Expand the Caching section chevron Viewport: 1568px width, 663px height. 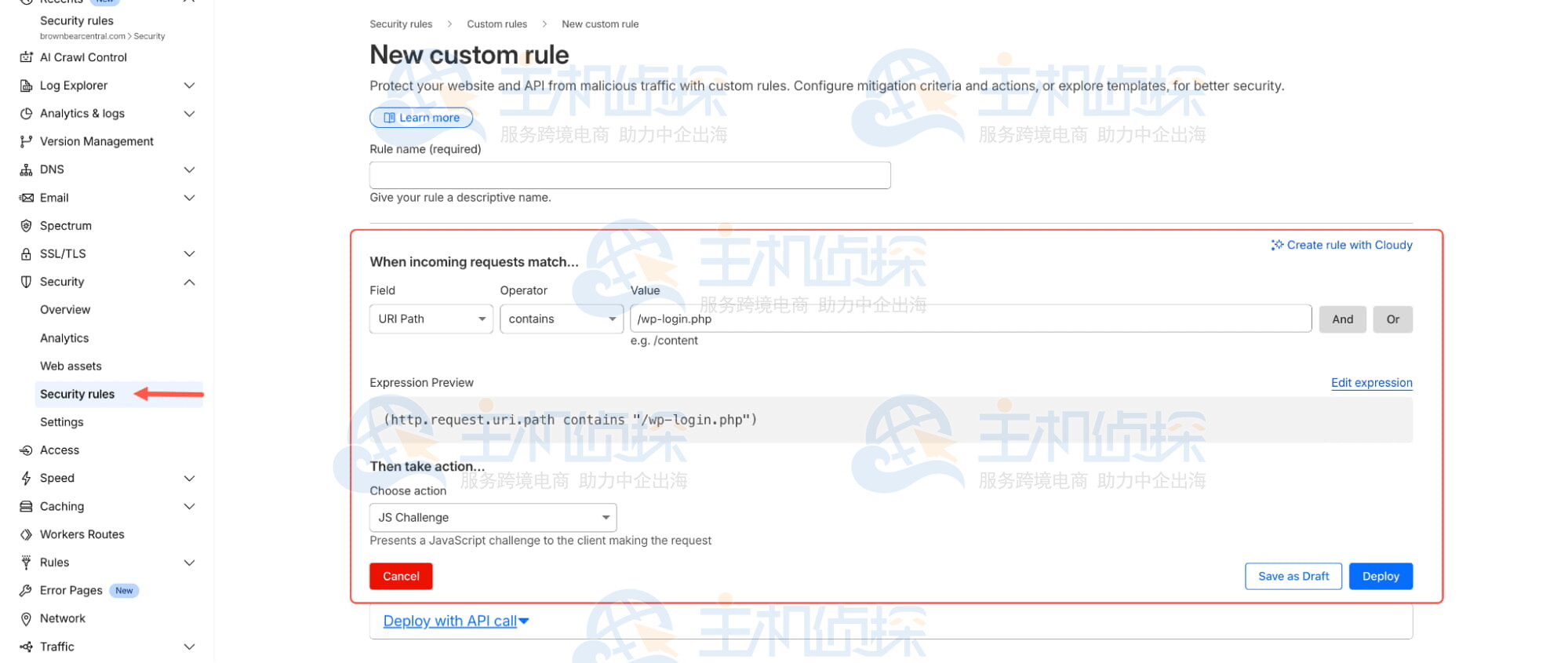point(189,507)
